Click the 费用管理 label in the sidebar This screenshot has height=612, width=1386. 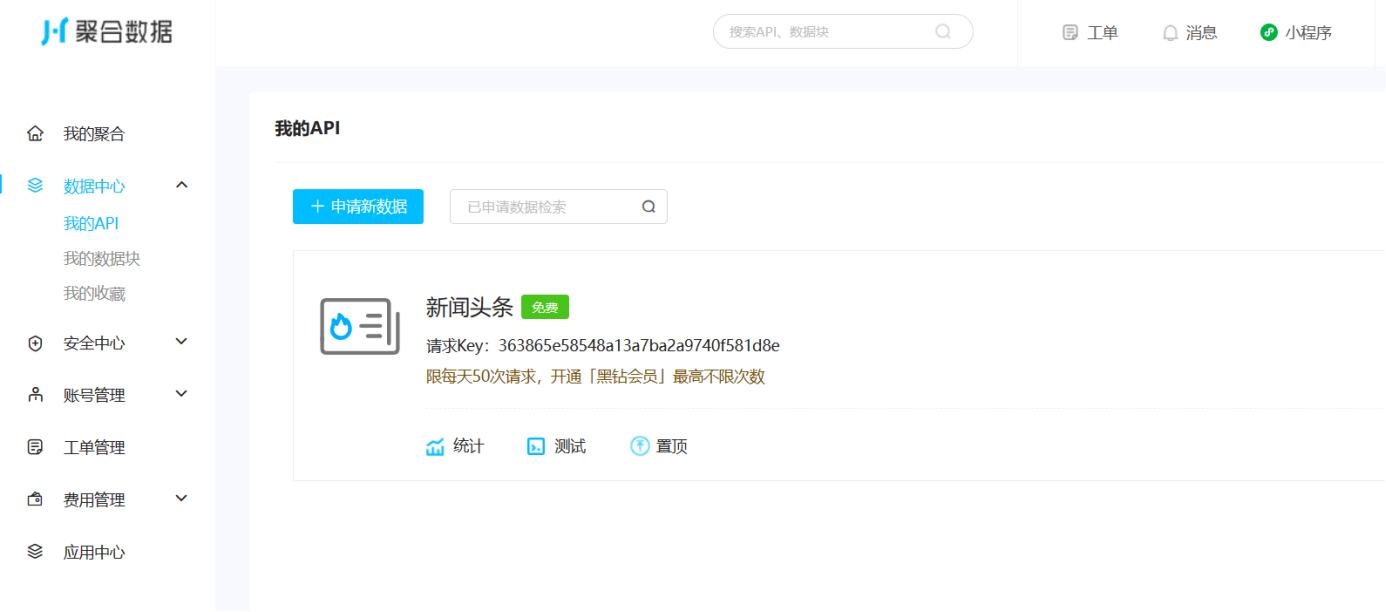click(94, 500)
